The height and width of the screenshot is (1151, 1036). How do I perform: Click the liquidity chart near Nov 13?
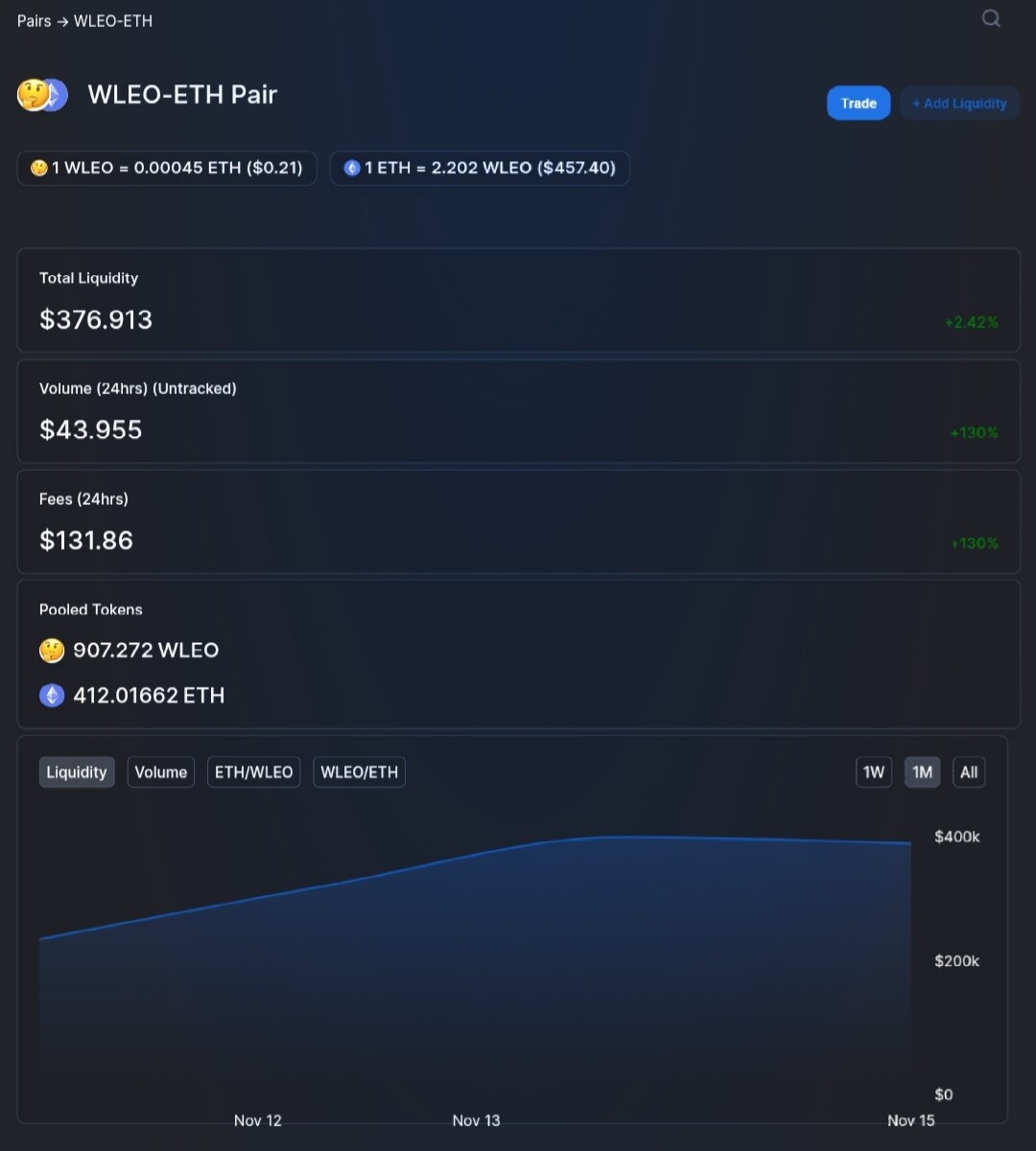click(477, 959)
